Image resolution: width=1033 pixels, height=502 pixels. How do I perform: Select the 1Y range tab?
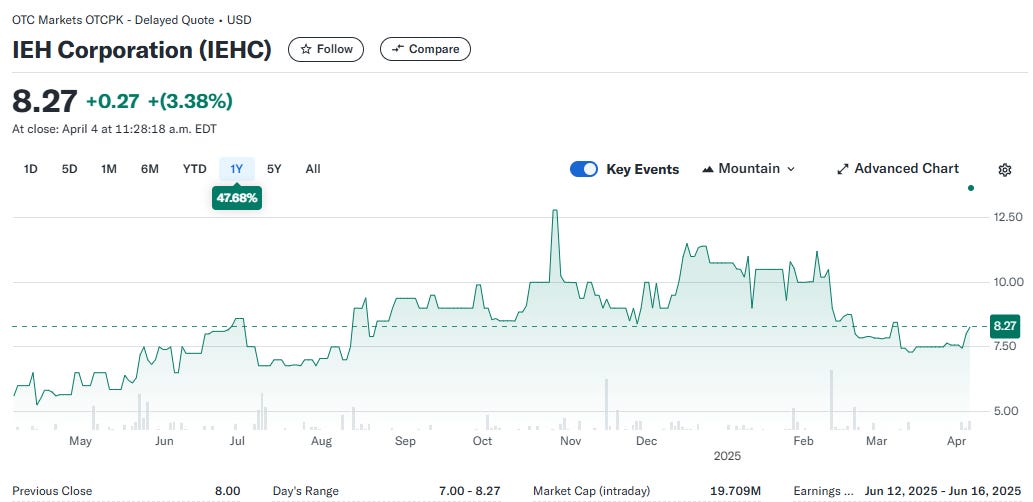(237, 169)
